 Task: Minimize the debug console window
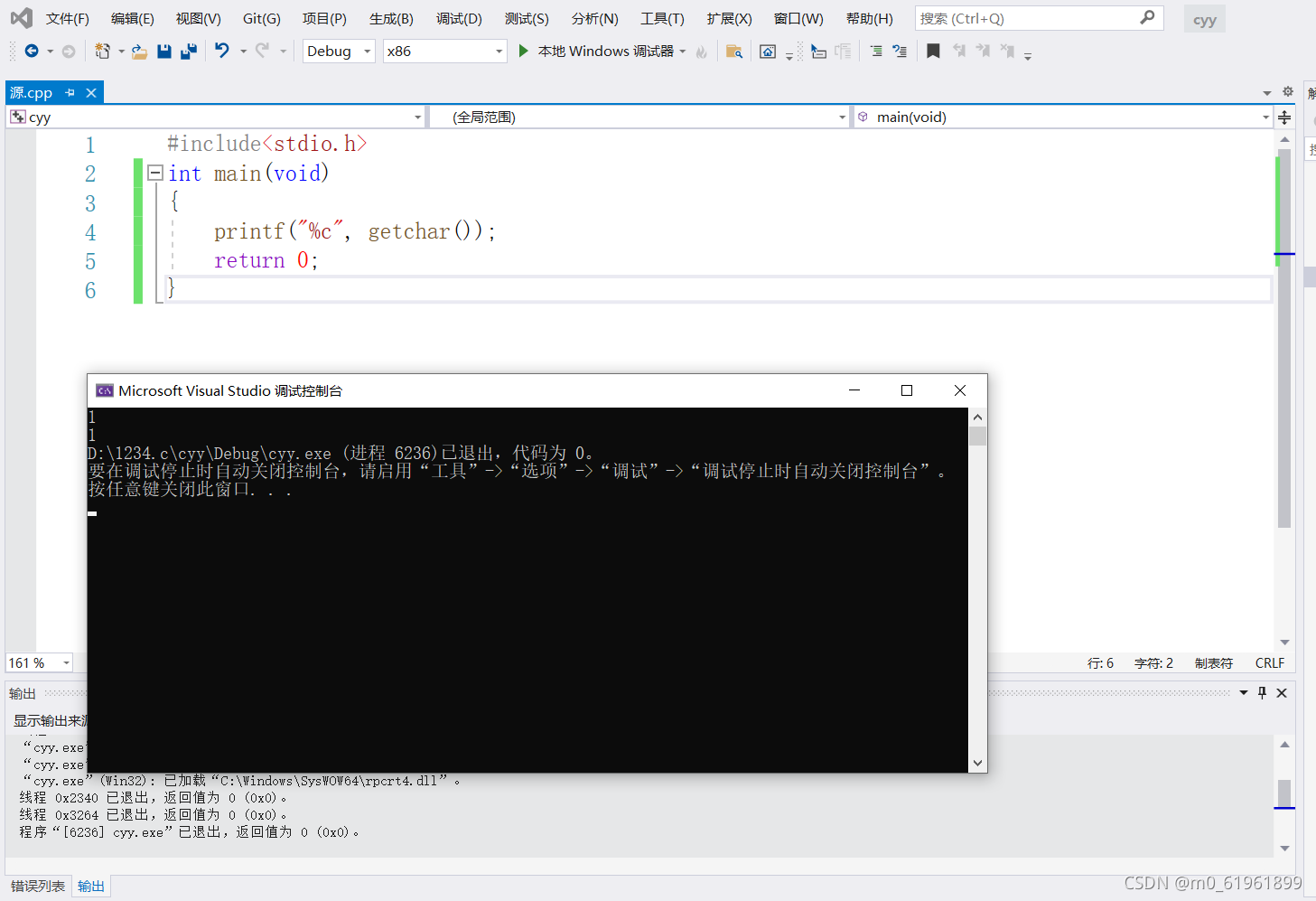[854, 390]
